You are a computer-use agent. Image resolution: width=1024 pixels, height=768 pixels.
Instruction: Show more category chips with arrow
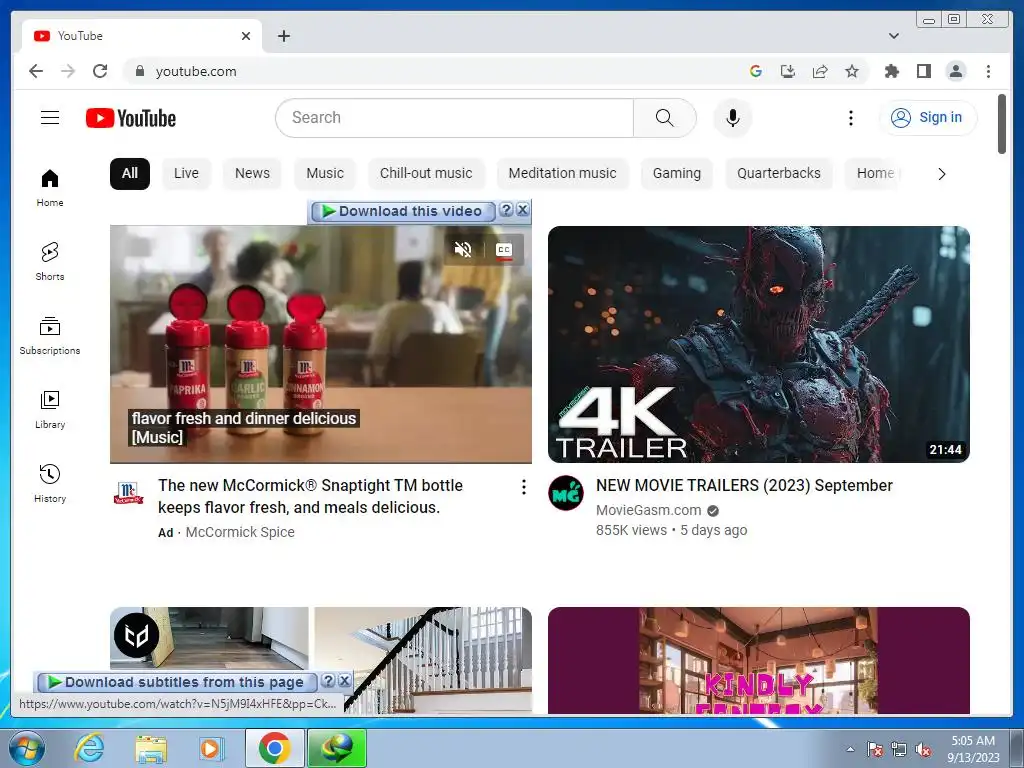tap(941, 174)
